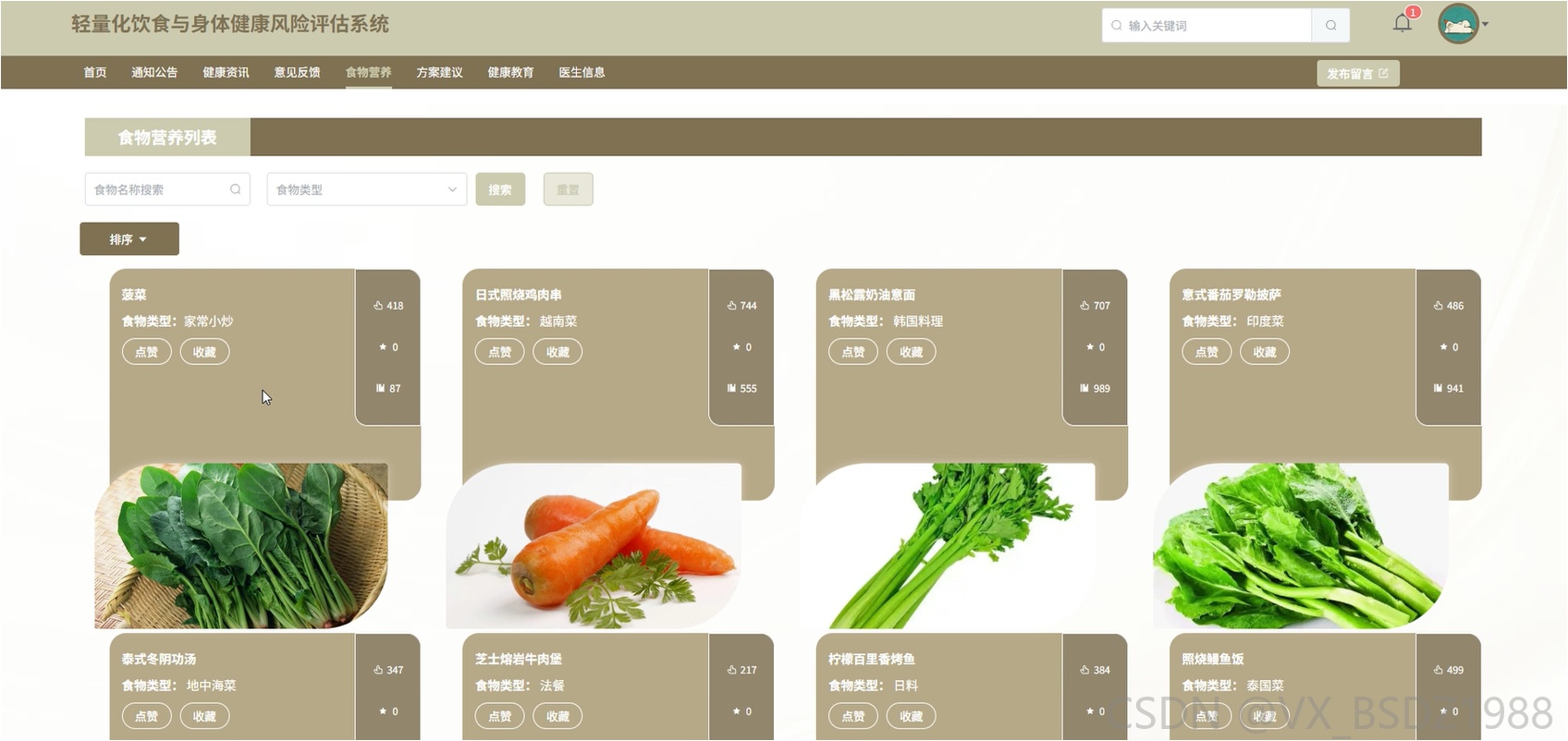Image resolution: width=1568 pixels, height=741 pixels.
Task: Click view count 989 on 黑松露奶油意面
Action: [x=1095, y=389]
